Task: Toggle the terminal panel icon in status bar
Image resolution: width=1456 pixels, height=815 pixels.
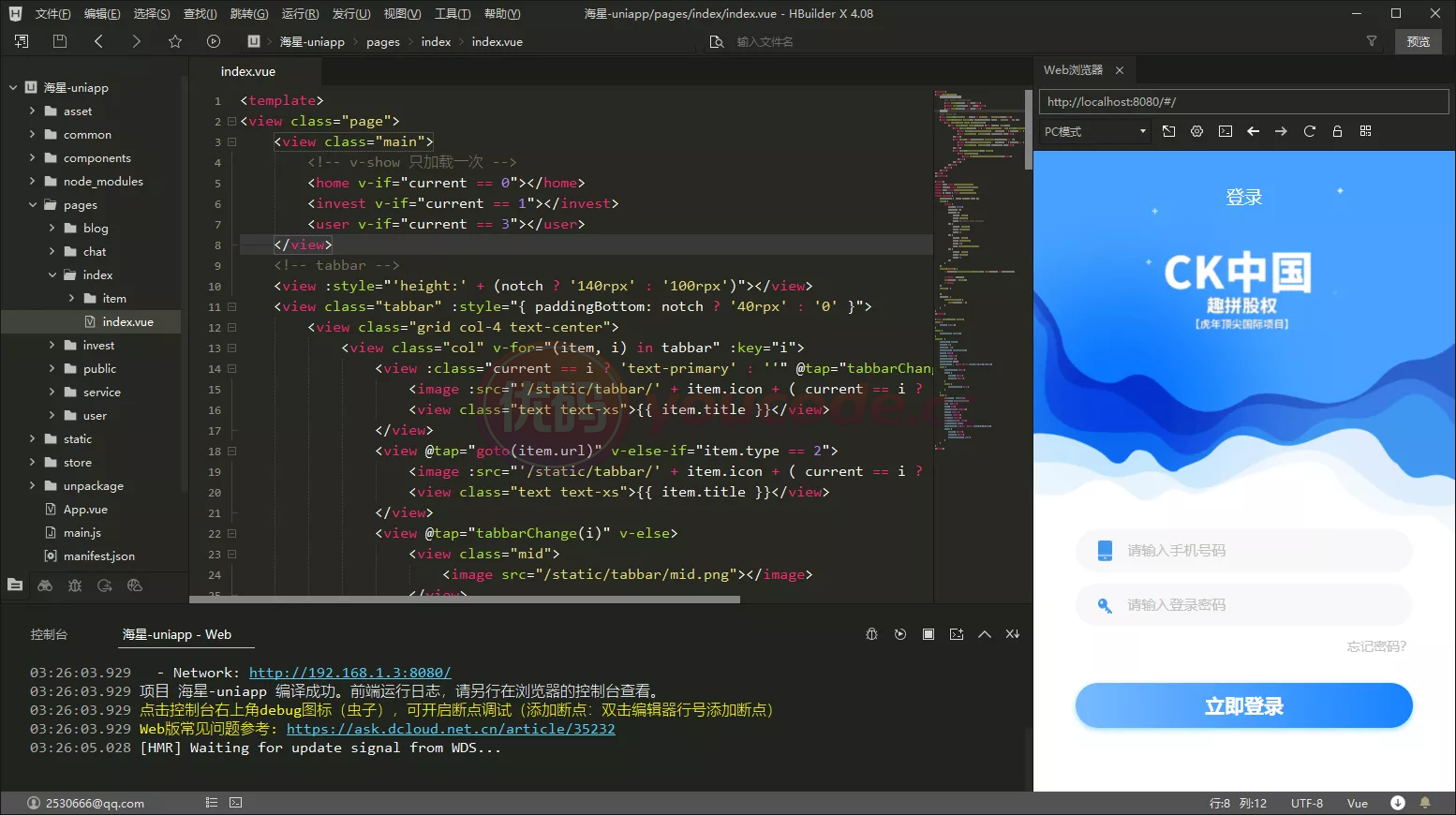Action: click(236, 803)
